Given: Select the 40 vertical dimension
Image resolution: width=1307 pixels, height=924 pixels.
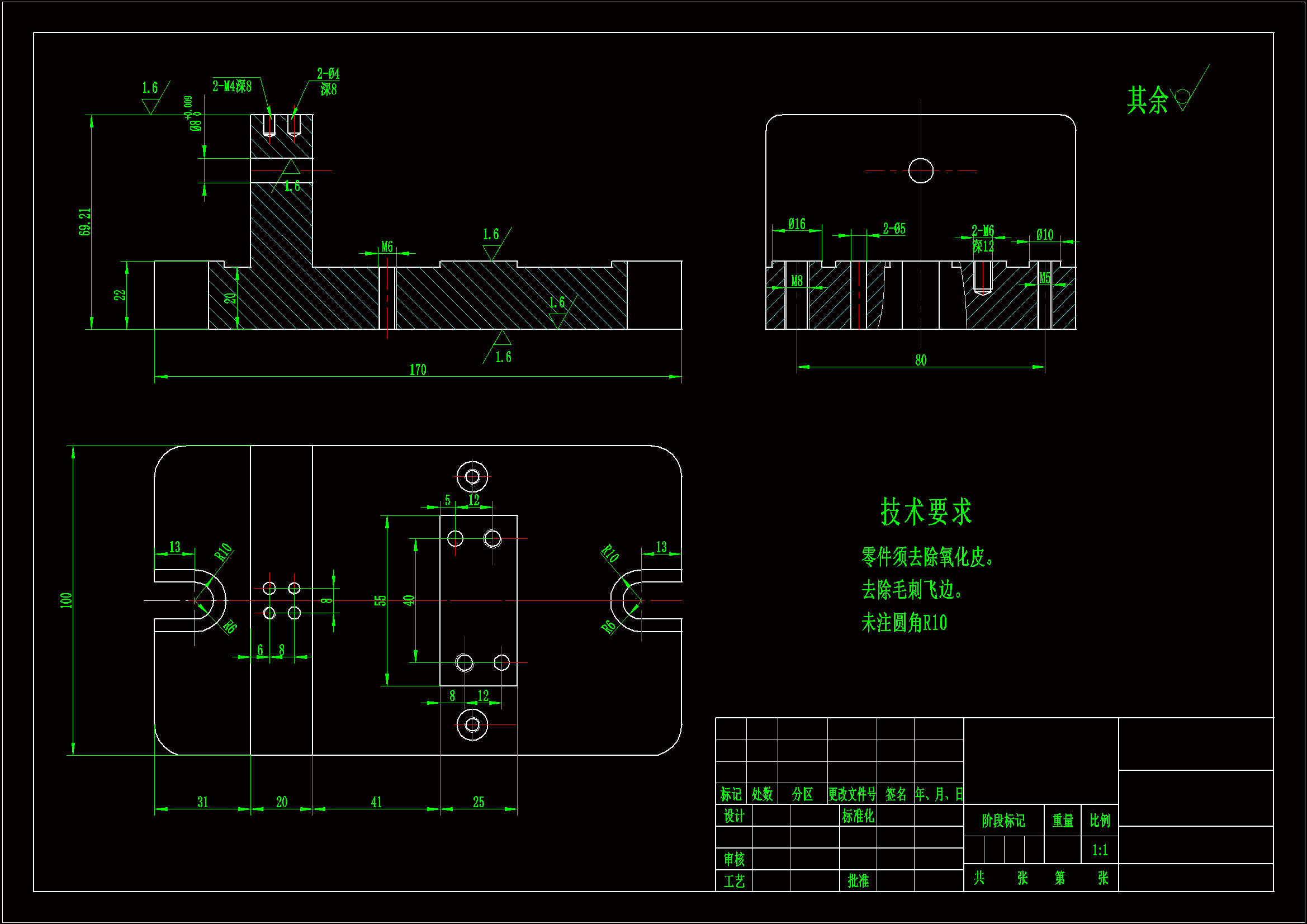Looking at the screenshot, I should [409, 600].
